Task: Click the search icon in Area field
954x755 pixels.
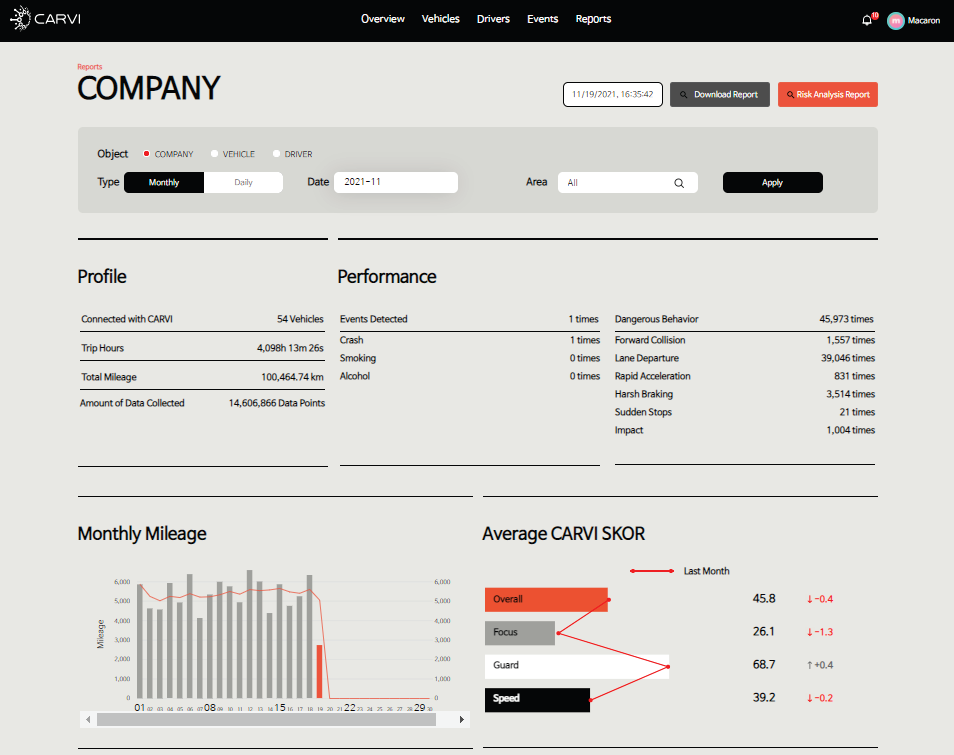Action: coord(679,183)
